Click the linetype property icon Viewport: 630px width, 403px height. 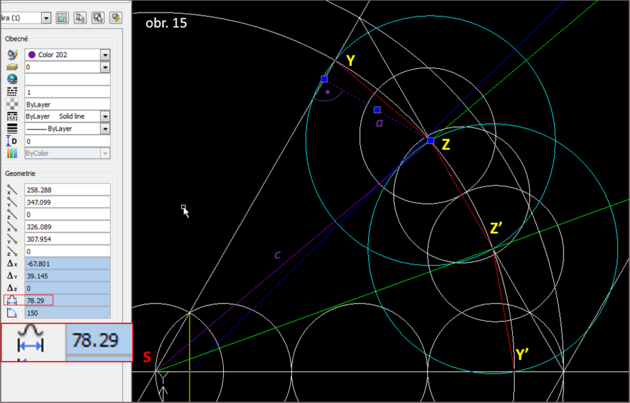coord(12,117)
